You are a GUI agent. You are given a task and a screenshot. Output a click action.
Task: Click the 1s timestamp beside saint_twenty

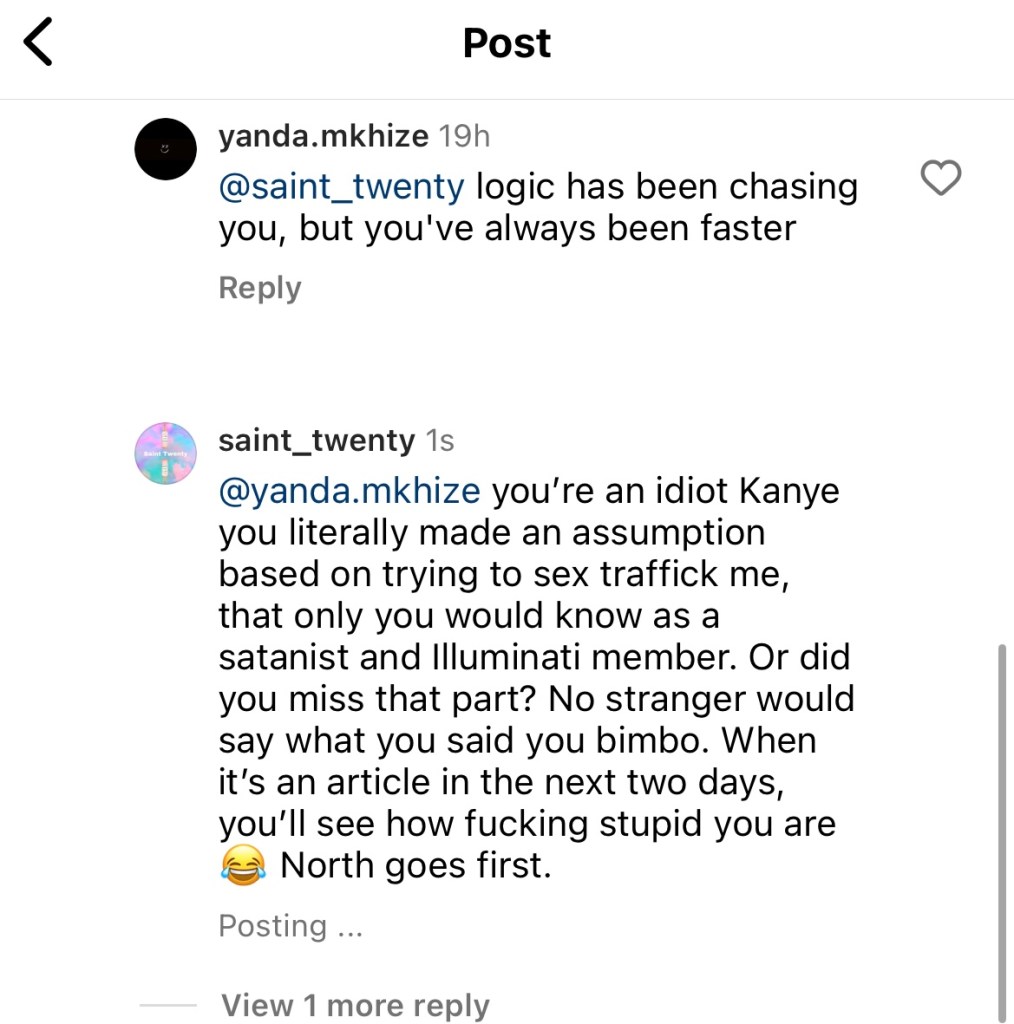coord(441,440)
